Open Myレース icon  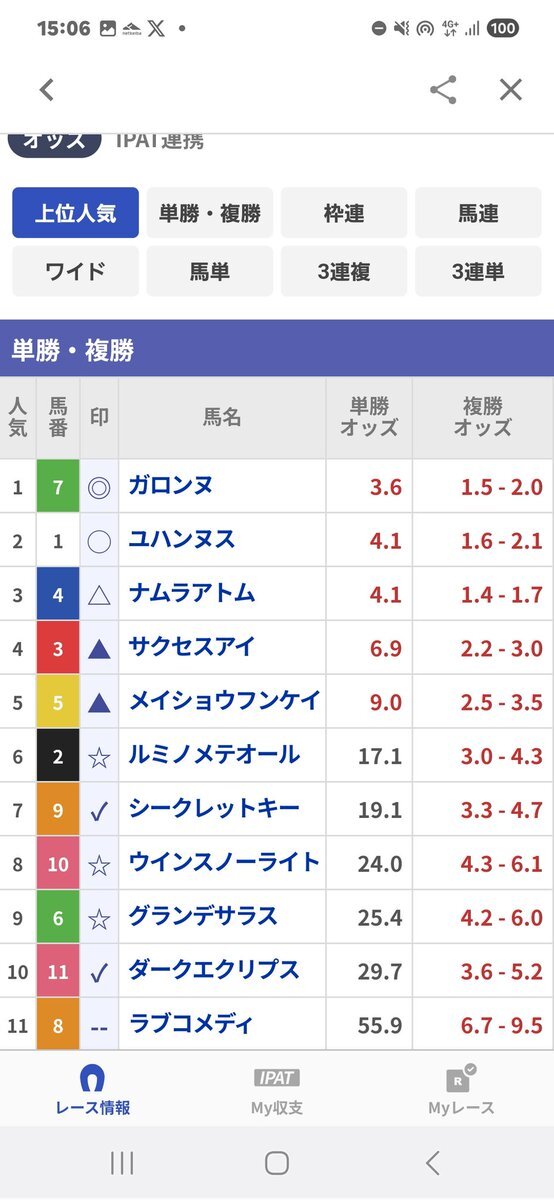pos(461,1078)
